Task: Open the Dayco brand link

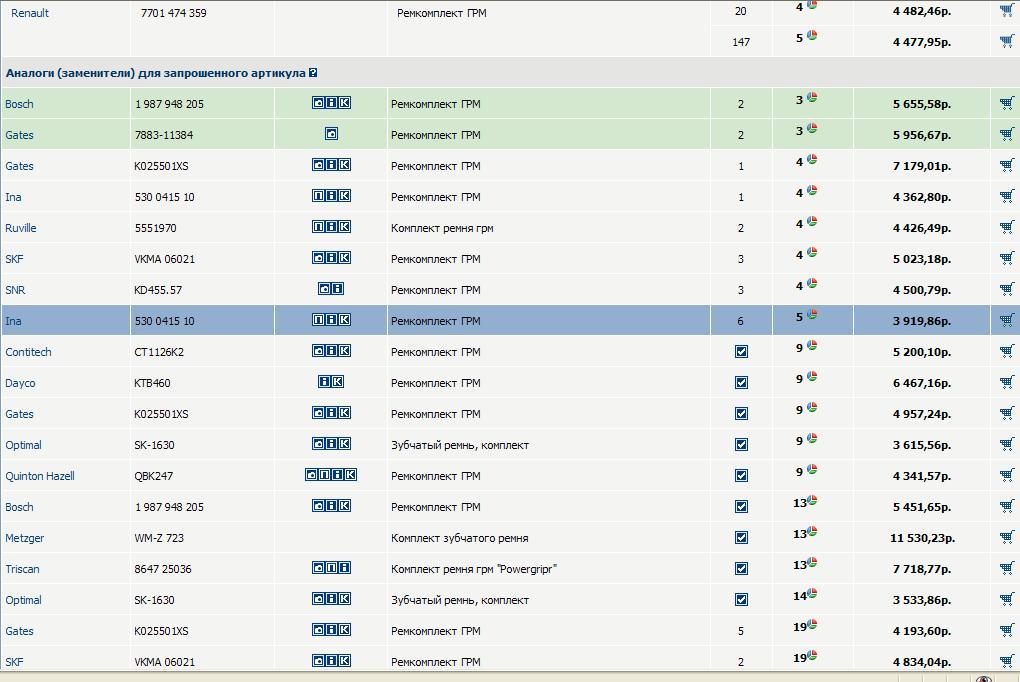Action: point(20,383)
